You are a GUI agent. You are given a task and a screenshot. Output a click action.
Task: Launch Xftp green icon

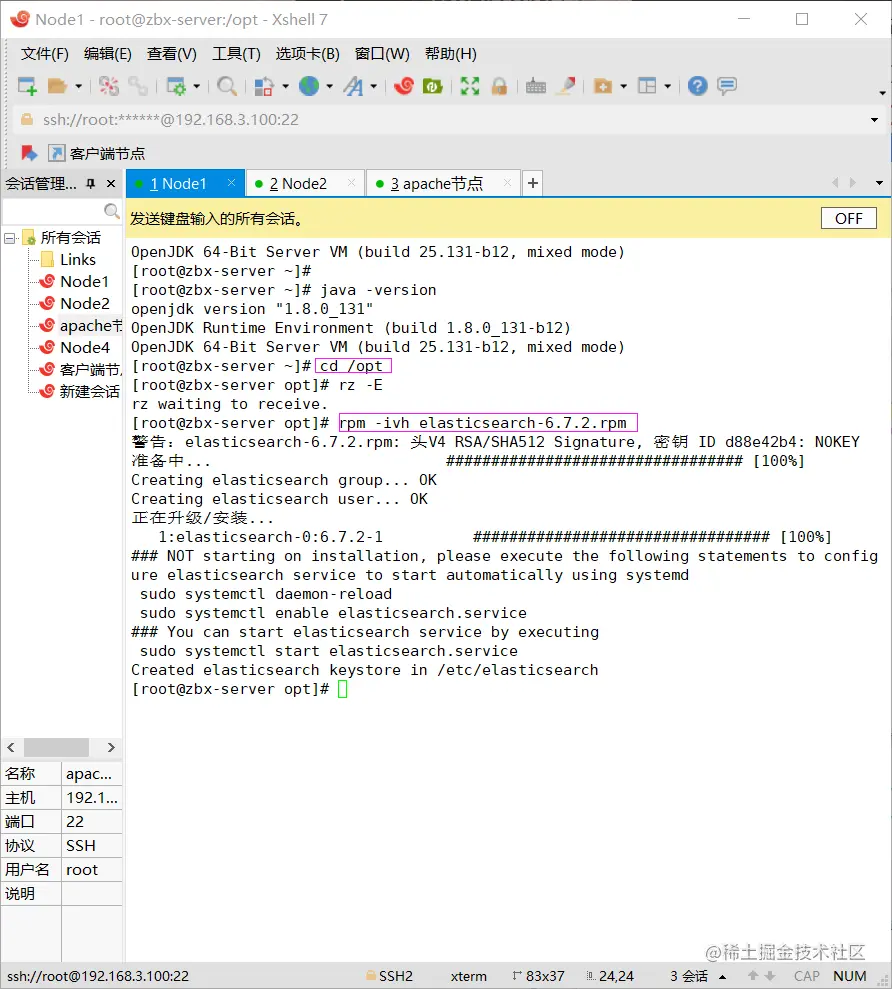click(x=433, y=86)
